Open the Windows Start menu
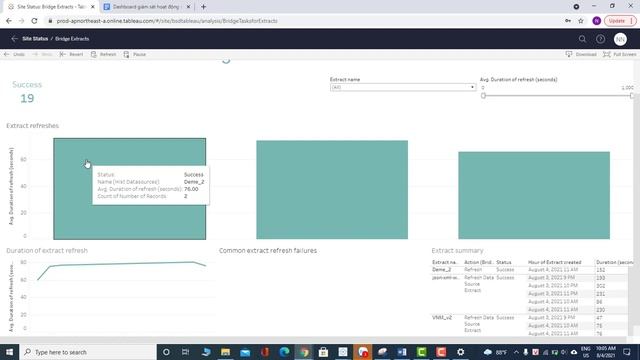Image resolution: width=640 pixels, height=360 pixels. 9,352
